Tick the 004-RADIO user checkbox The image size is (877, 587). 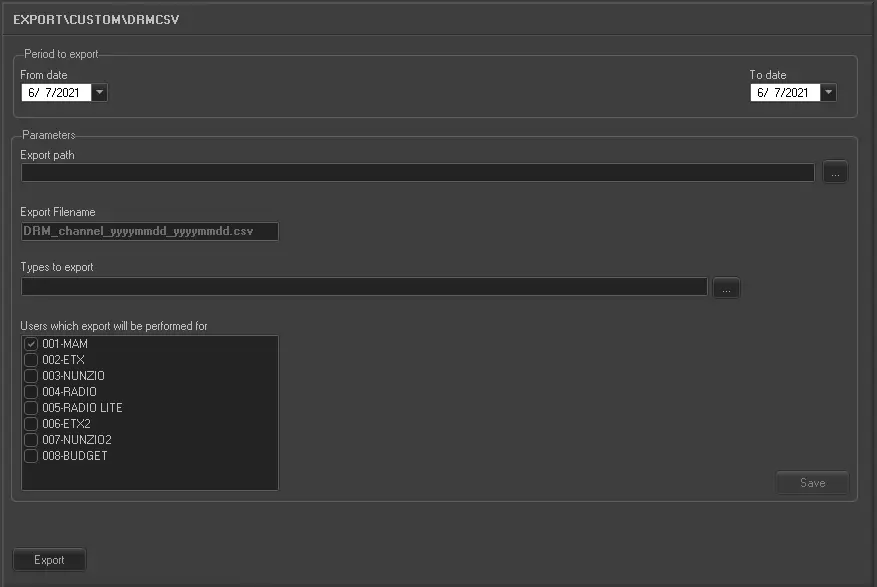point(31,392)
